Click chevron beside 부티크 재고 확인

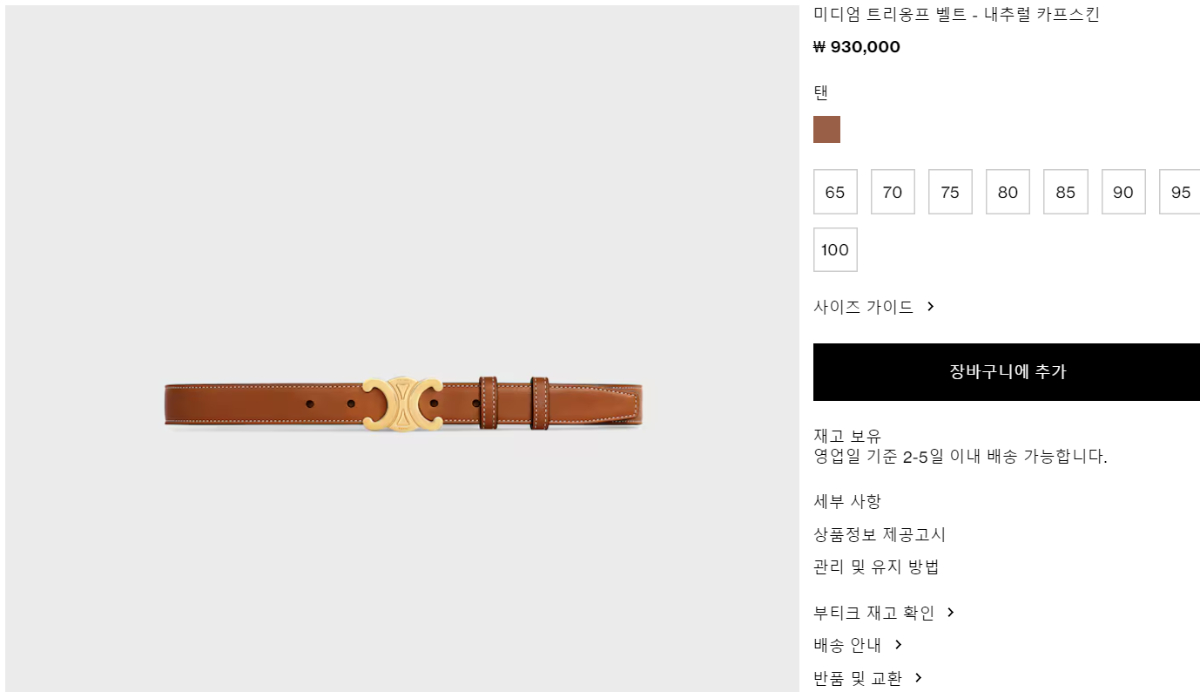tap(951, 613)
